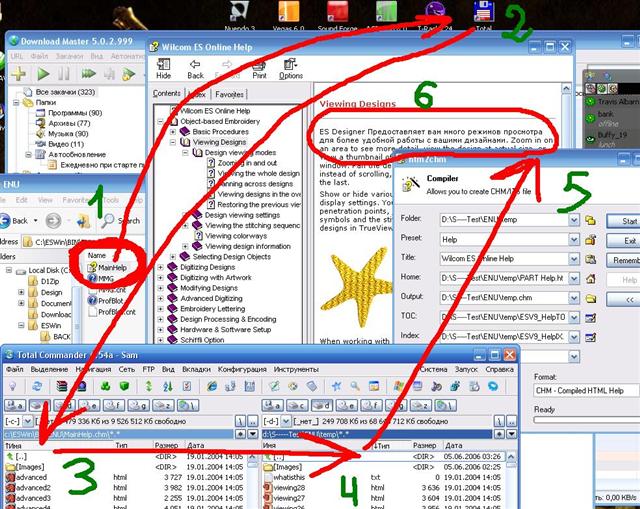
Task: Click the folder icon beside htm2chm Output field
Action: [590, 298]
